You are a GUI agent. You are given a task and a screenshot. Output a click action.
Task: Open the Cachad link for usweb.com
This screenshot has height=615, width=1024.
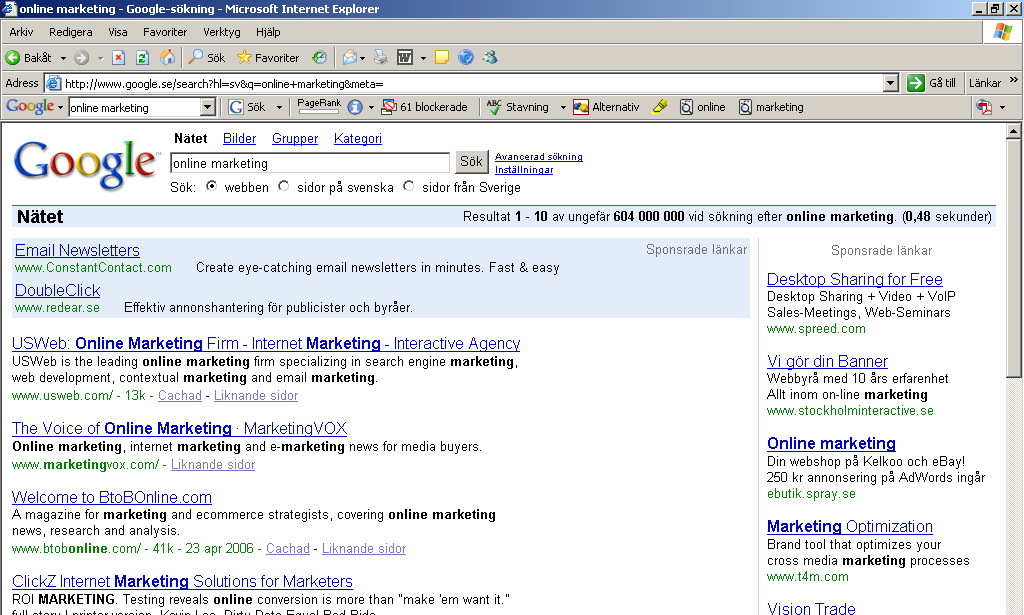[x=180, y=396]
